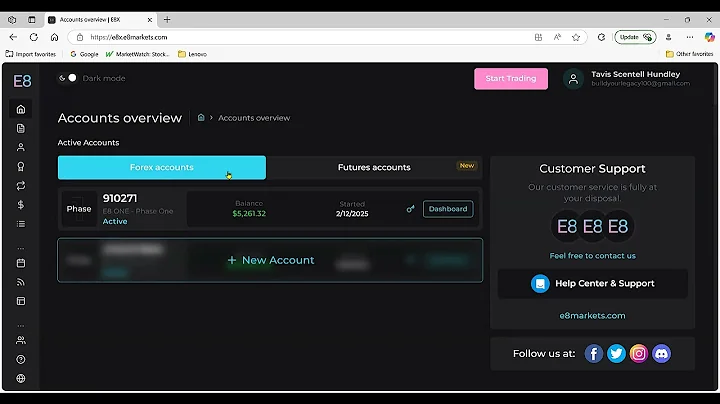Open the Google bookmark

point(84,54)
